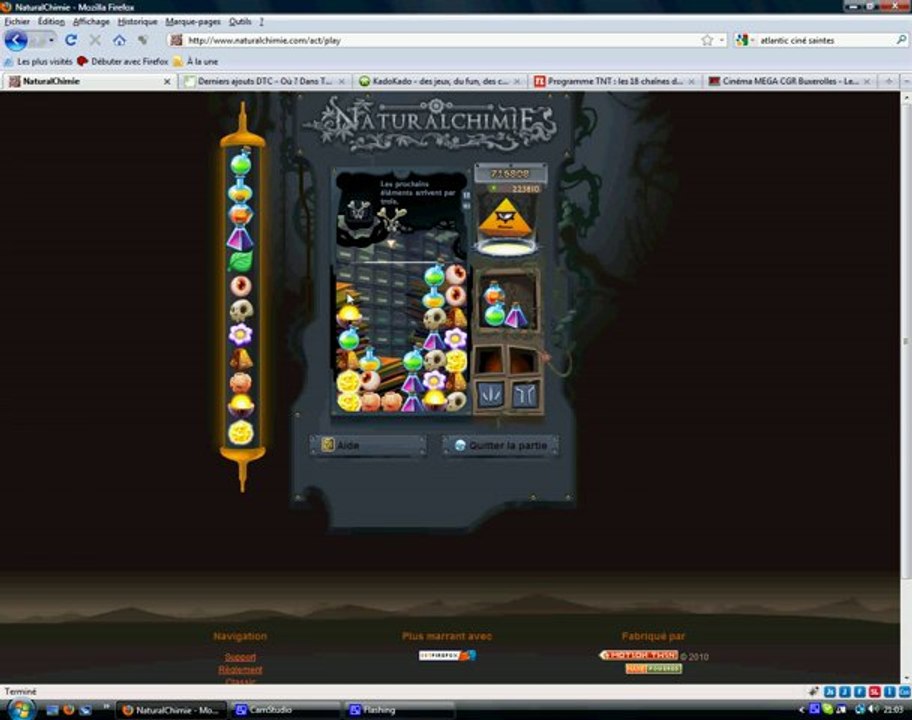
Task: Open the Fichier menu
Action: (x=17, y=22)
